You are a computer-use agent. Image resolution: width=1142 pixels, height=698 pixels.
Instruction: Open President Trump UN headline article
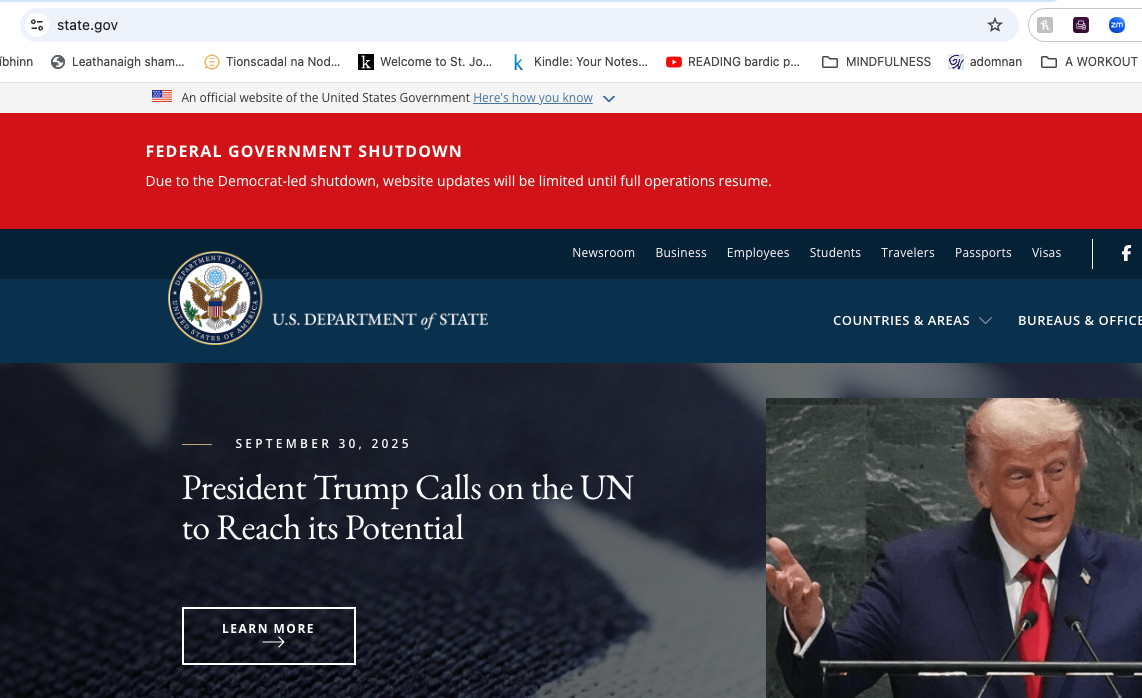tap(407, 508)
